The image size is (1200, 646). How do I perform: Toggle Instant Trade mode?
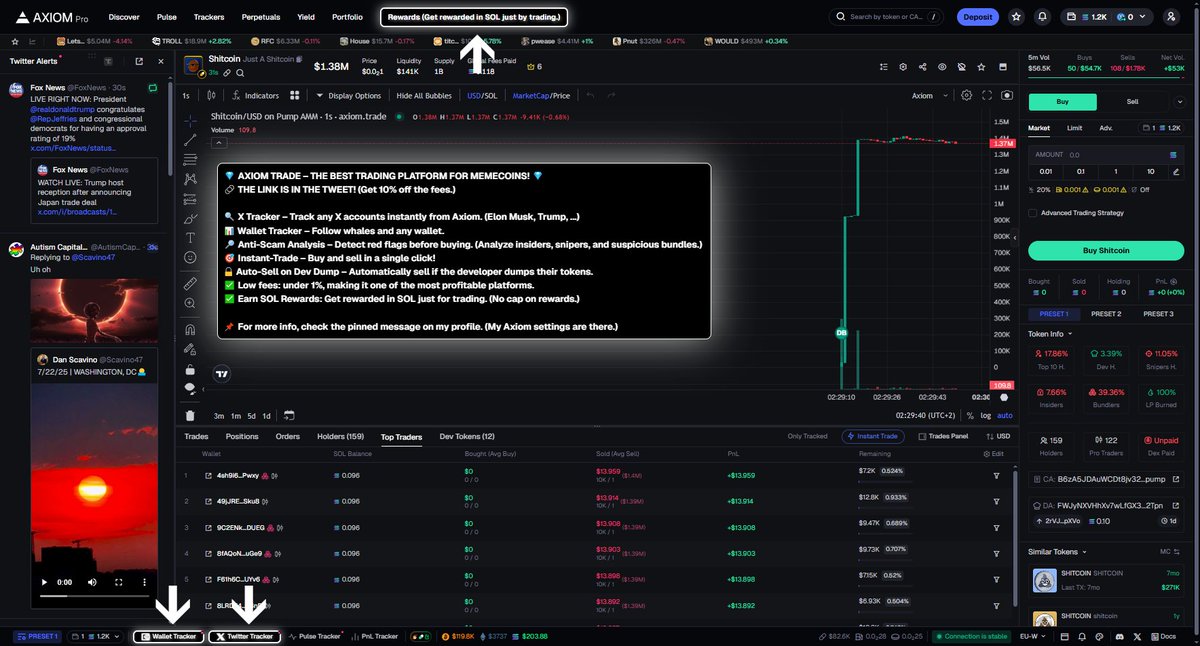[x=875, y=437]
